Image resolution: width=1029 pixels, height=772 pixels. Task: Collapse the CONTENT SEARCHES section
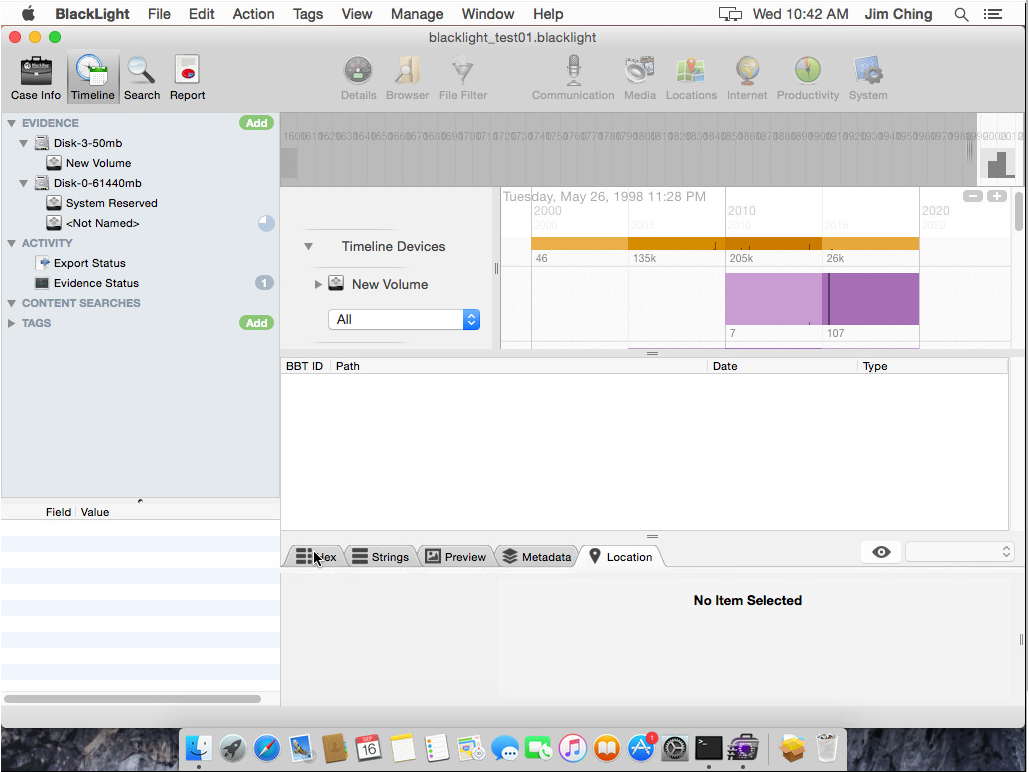click(11, 303)
